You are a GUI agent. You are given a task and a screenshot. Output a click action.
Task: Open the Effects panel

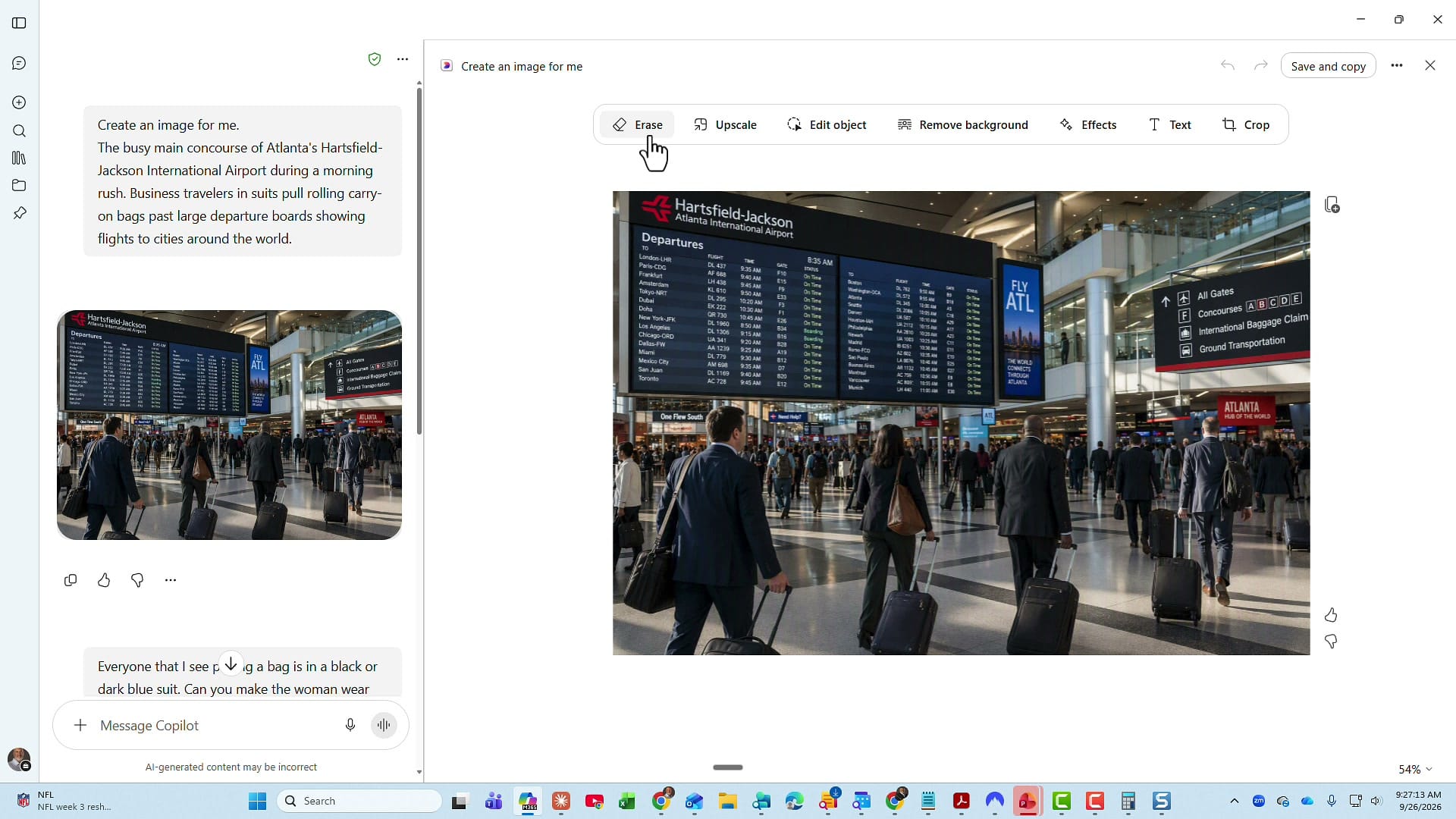1088,124
